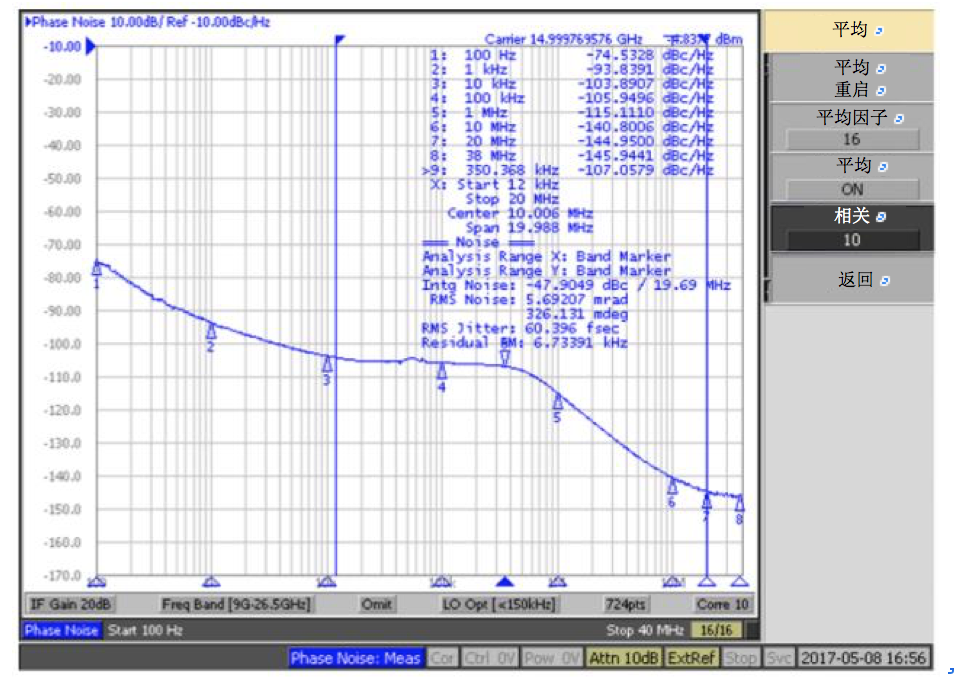The width and height of the screenshot is (960, 682).
Task: Click the Carrier 14.999769576 GHz readout
Action: [x=563, y=40]
